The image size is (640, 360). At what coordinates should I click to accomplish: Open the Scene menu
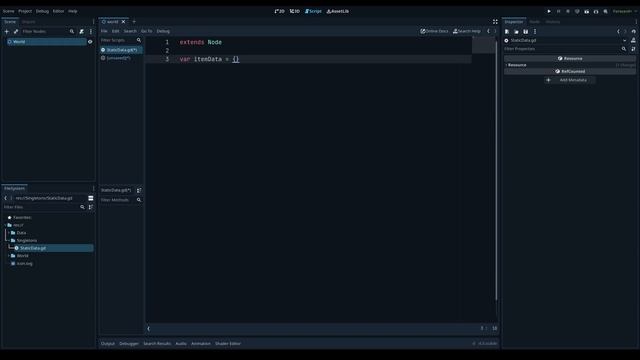click(8, 11)
